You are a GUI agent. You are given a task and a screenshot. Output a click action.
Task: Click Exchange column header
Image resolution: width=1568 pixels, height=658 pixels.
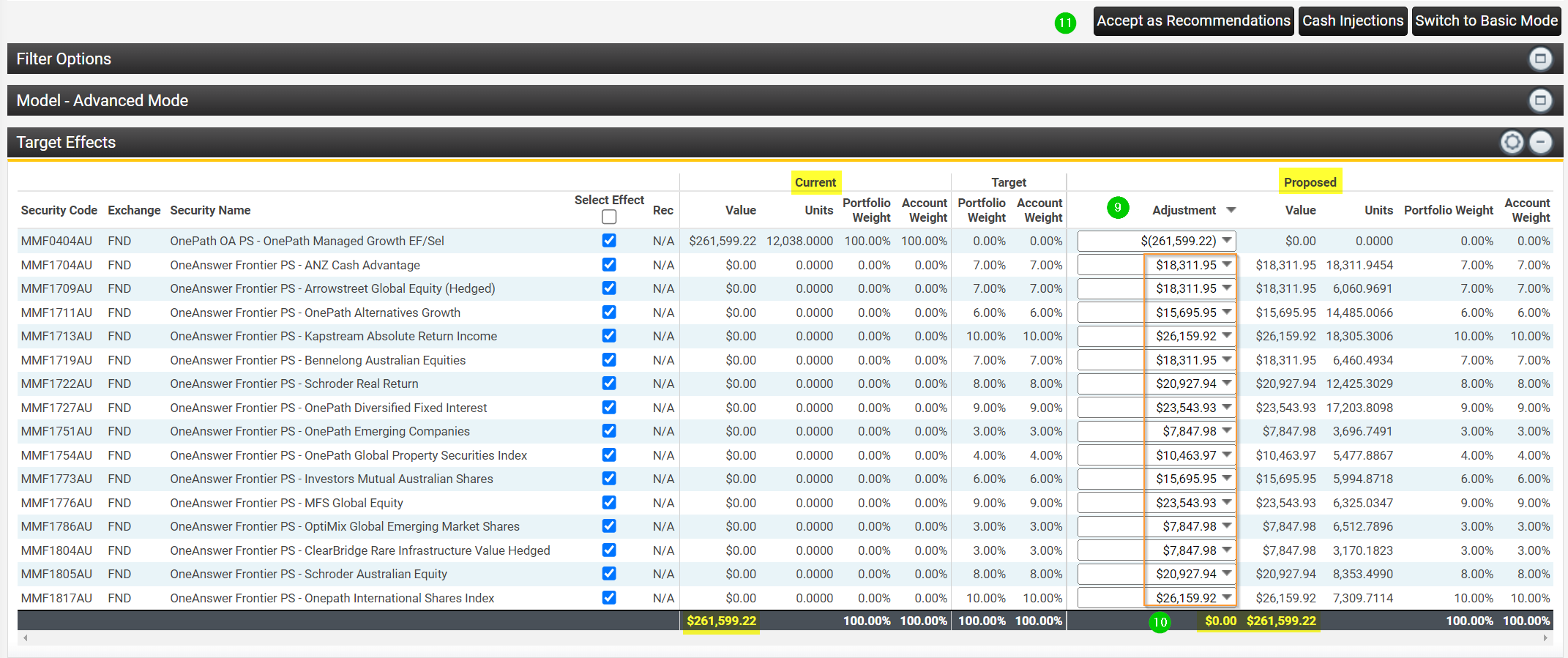pos(134,210)
